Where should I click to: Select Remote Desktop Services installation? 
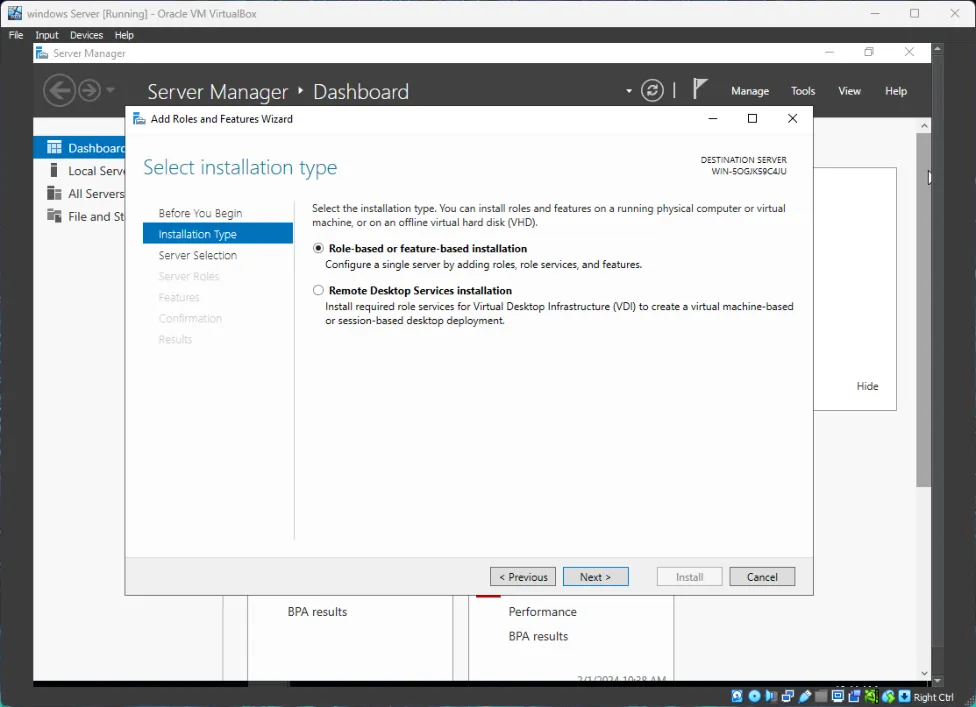[318, 290]
